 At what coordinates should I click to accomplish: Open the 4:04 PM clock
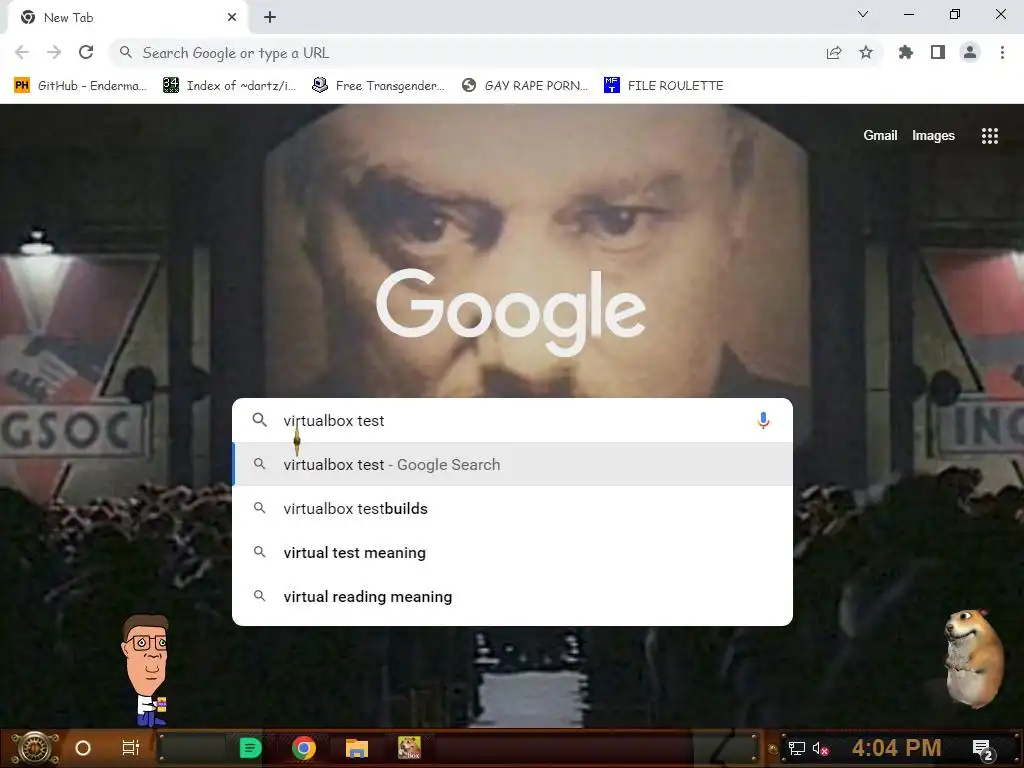[896, 748]
